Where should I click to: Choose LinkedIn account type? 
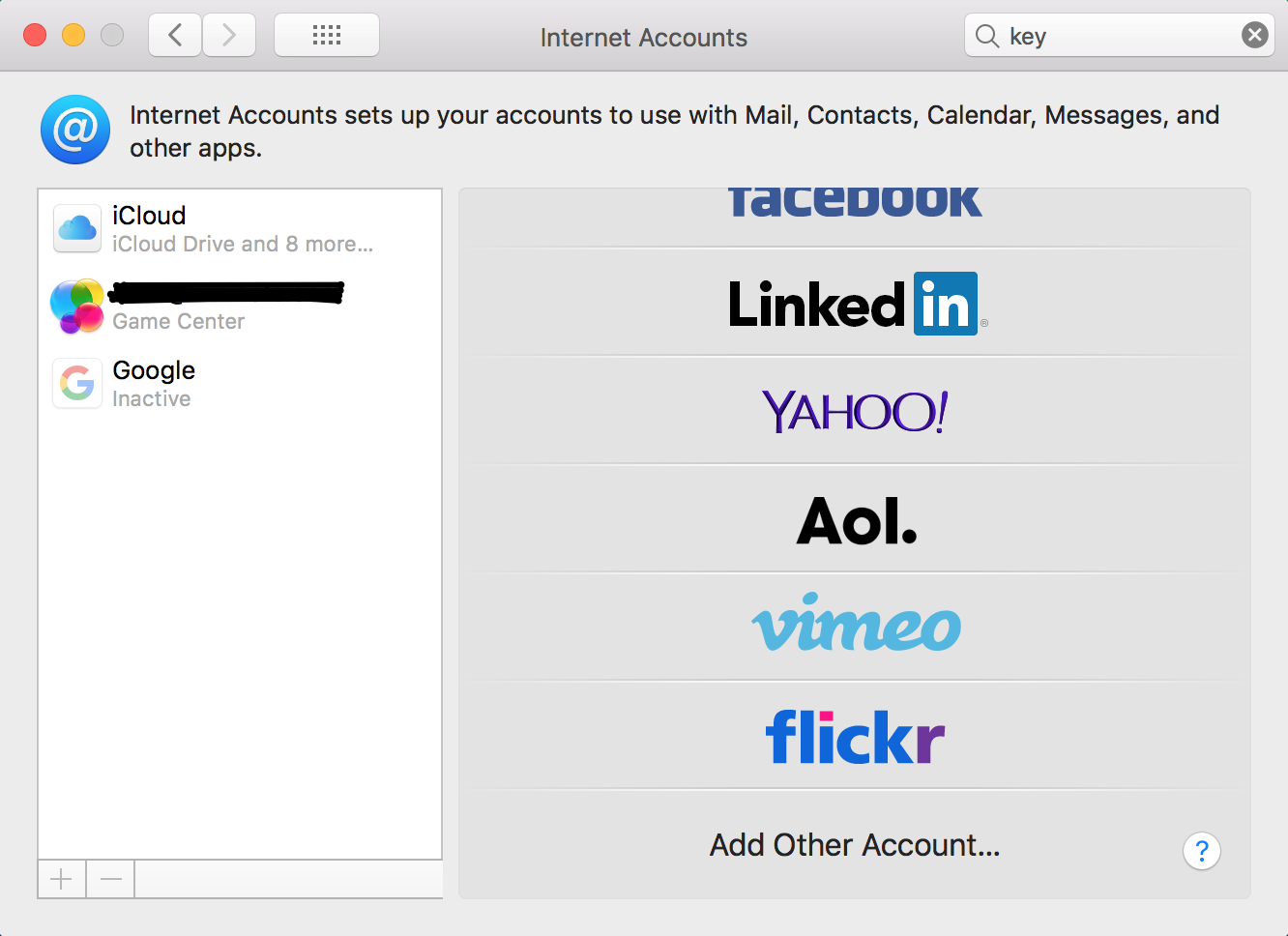coord(855,304)
